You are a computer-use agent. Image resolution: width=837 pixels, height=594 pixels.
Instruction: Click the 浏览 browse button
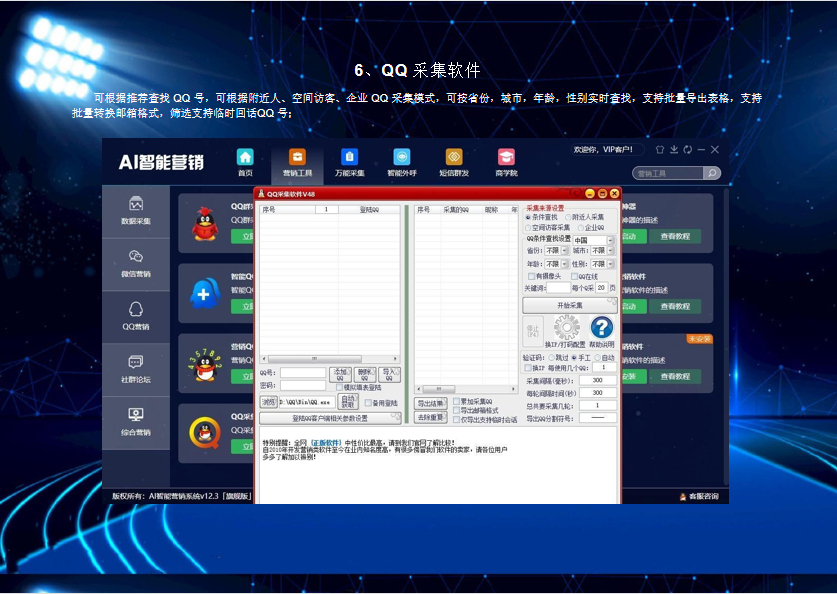pyautogui.click(x=269, y=402)
